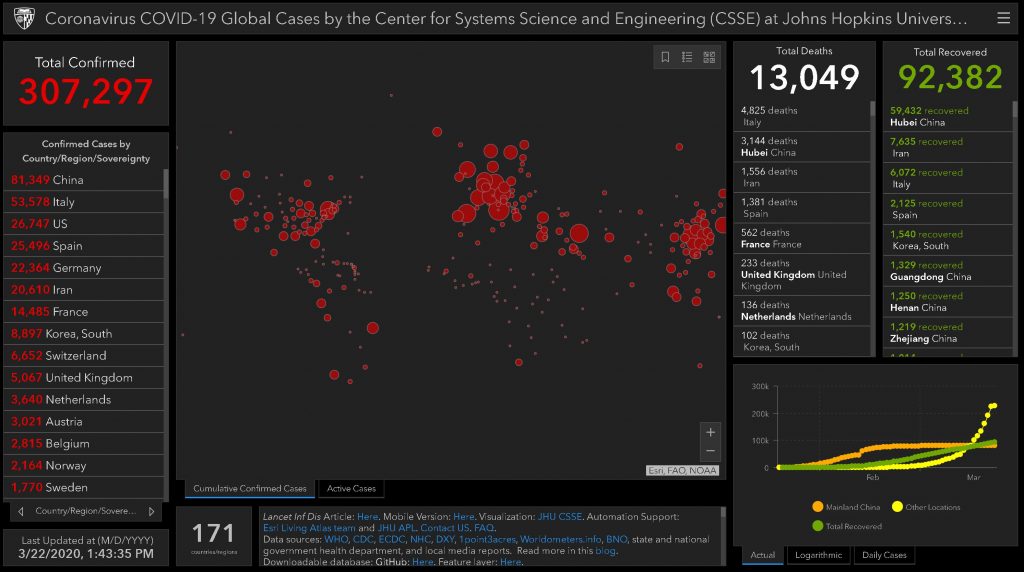
Task: Click the 233 deaths United Kingdom entry
Action: [802, 274]
